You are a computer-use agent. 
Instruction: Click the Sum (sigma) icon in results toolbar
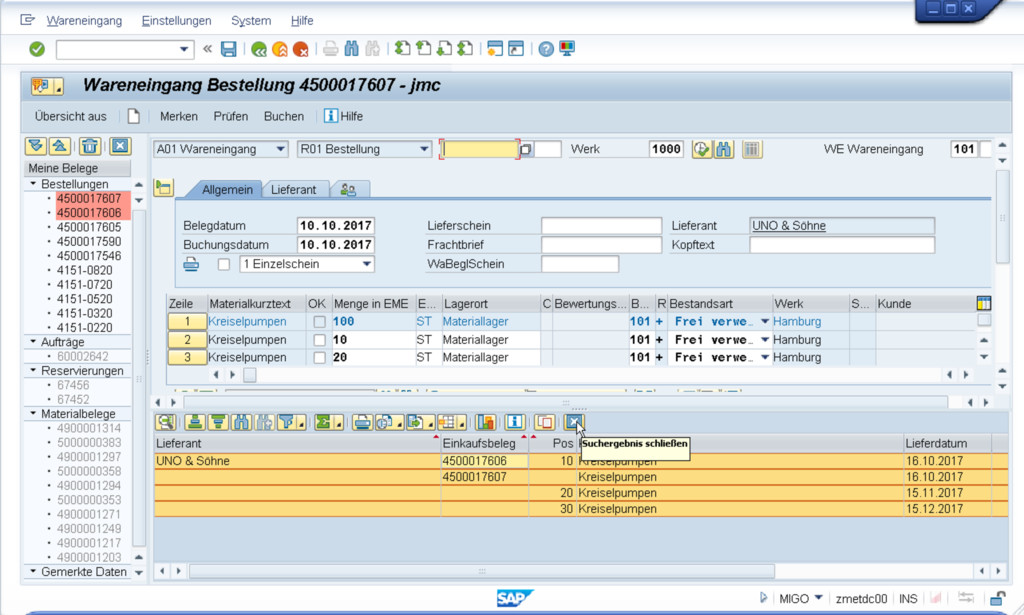[324, 422]
